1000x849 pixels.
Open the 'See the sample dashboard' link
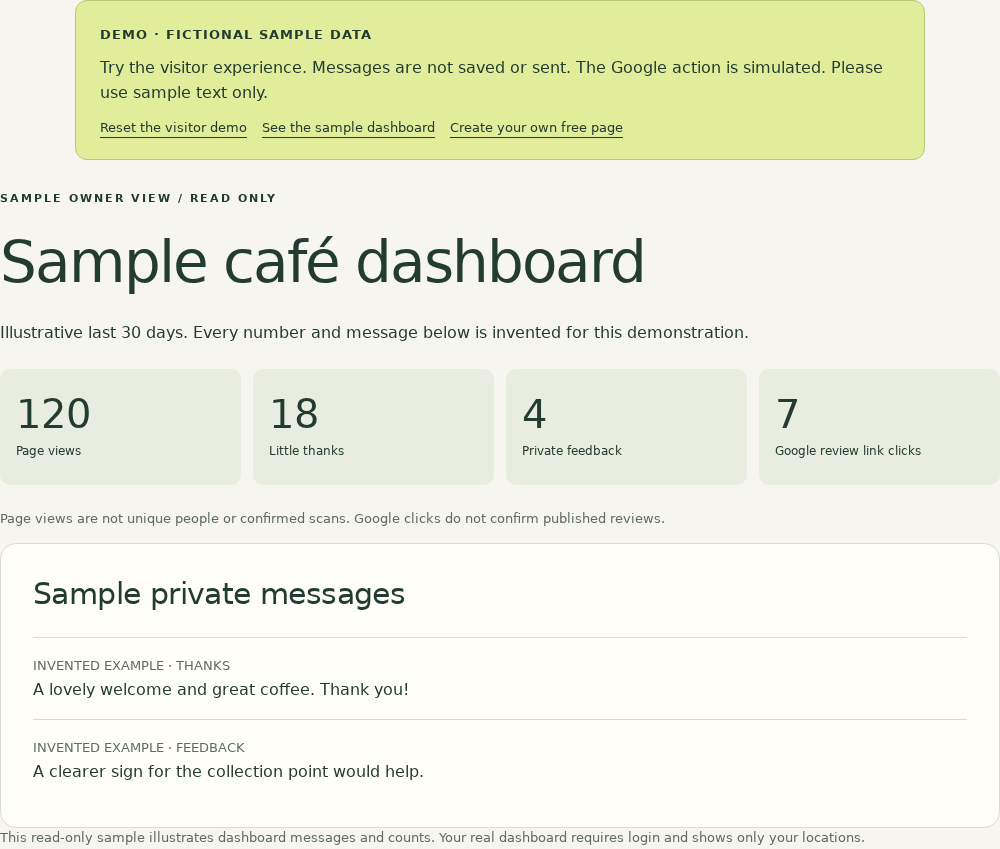click(x=348, y=128)
